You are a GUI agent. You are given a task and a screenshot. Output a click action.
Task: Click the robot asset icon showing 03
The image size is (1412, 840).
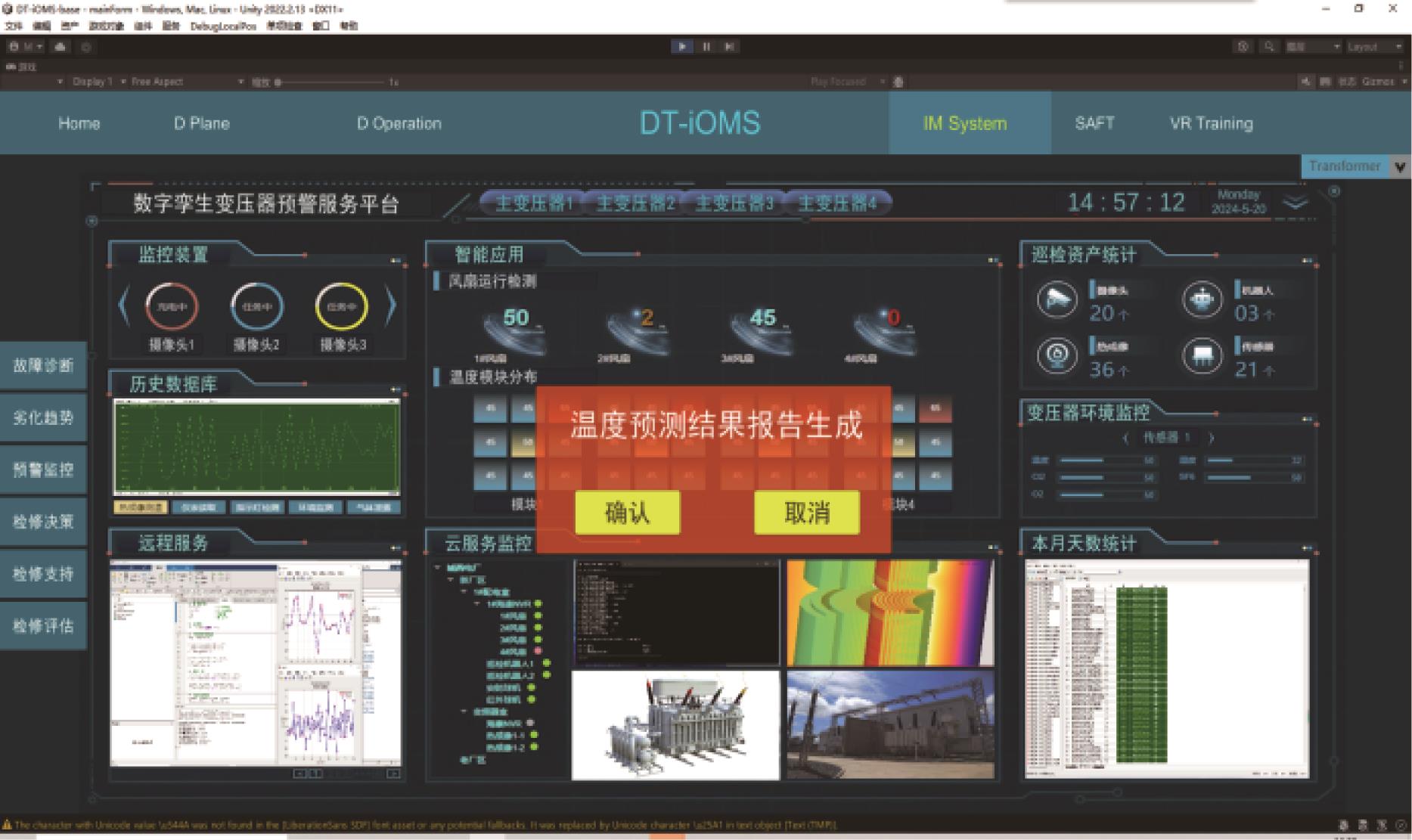1202,299
